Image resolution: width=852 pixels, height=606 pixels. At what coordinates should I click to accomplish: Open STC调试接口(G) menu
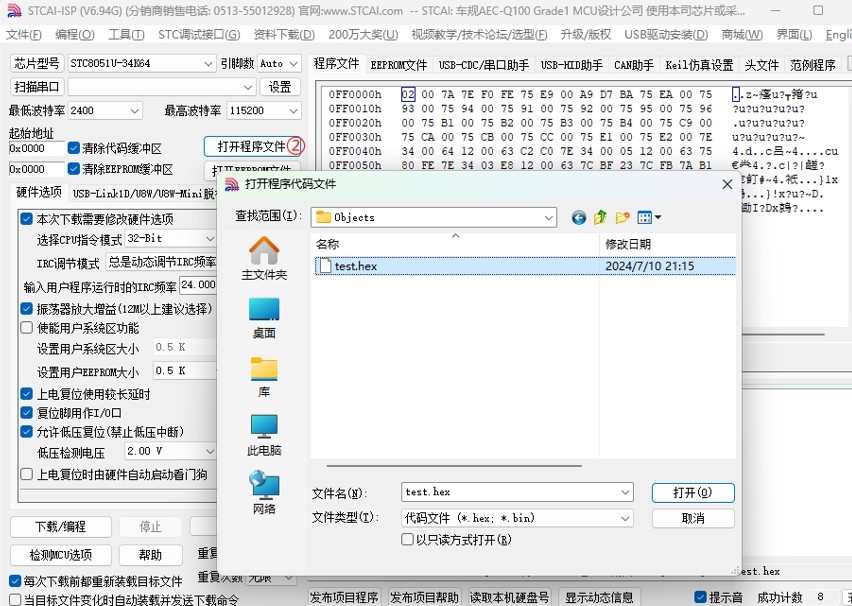pos(199,35)
